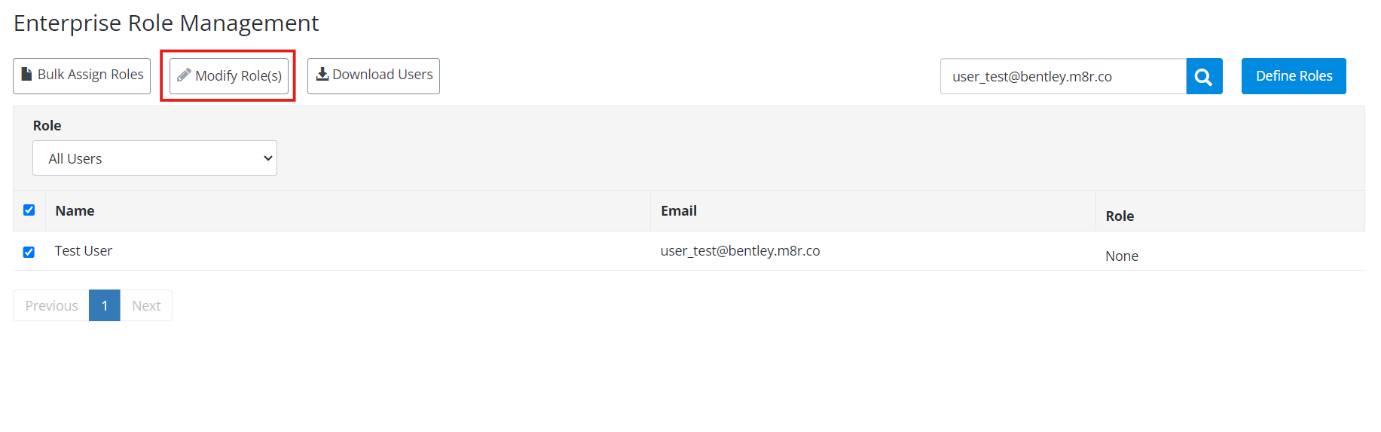
Task: Click into the user email search field
Action: (x=1062, y=76)
